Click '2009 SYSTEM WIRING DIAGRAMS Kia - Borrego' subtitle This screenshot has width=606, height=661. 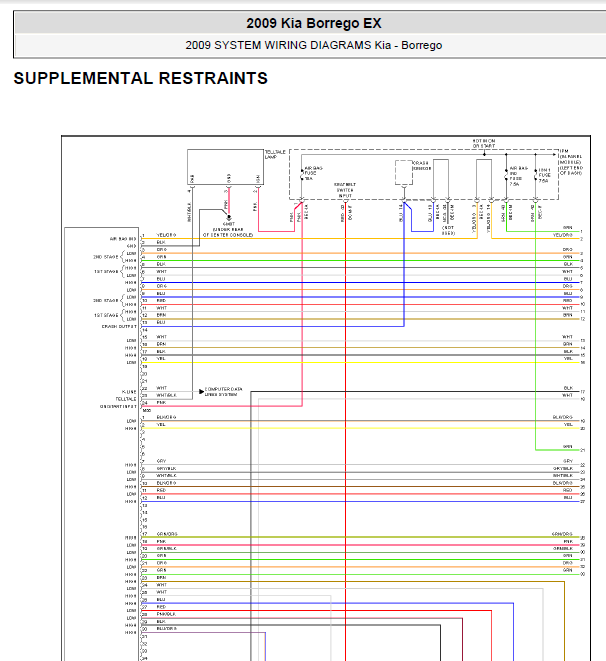coord(314,45)
